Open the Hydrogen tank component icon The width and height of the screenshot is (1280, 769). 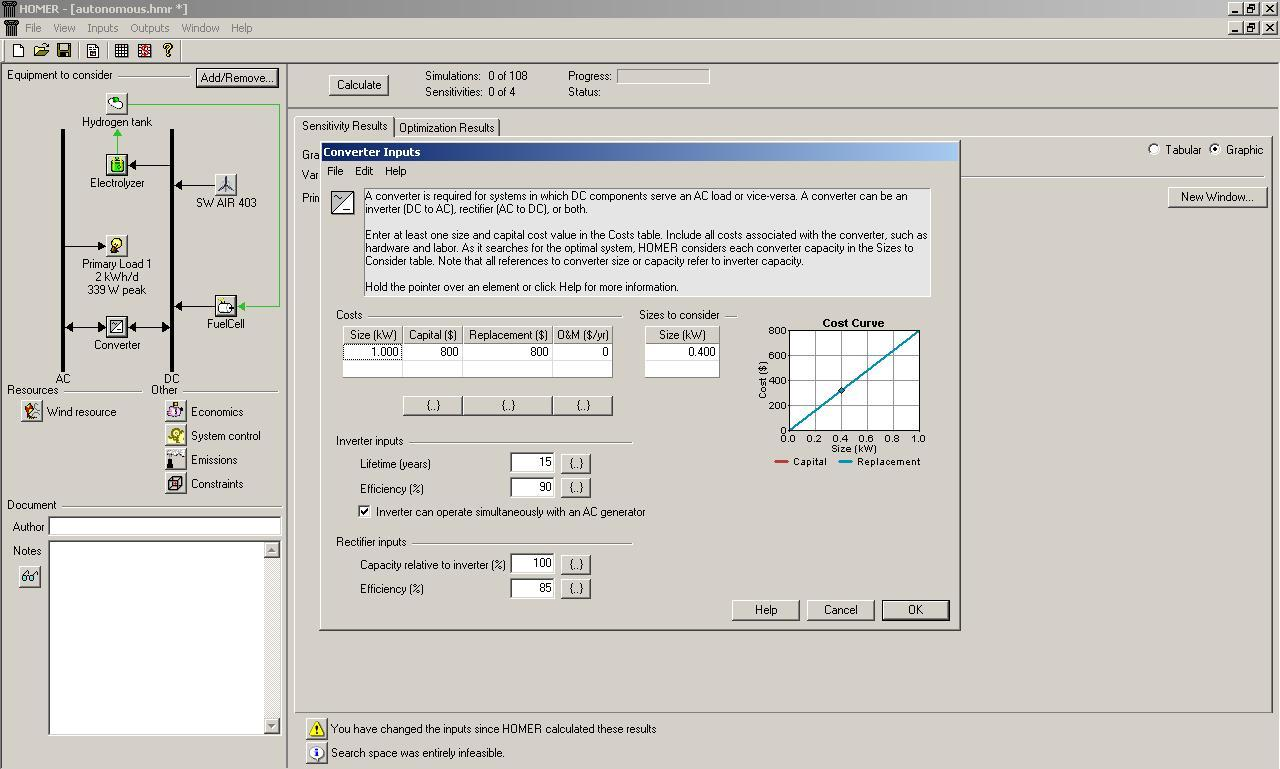(117, 103)
